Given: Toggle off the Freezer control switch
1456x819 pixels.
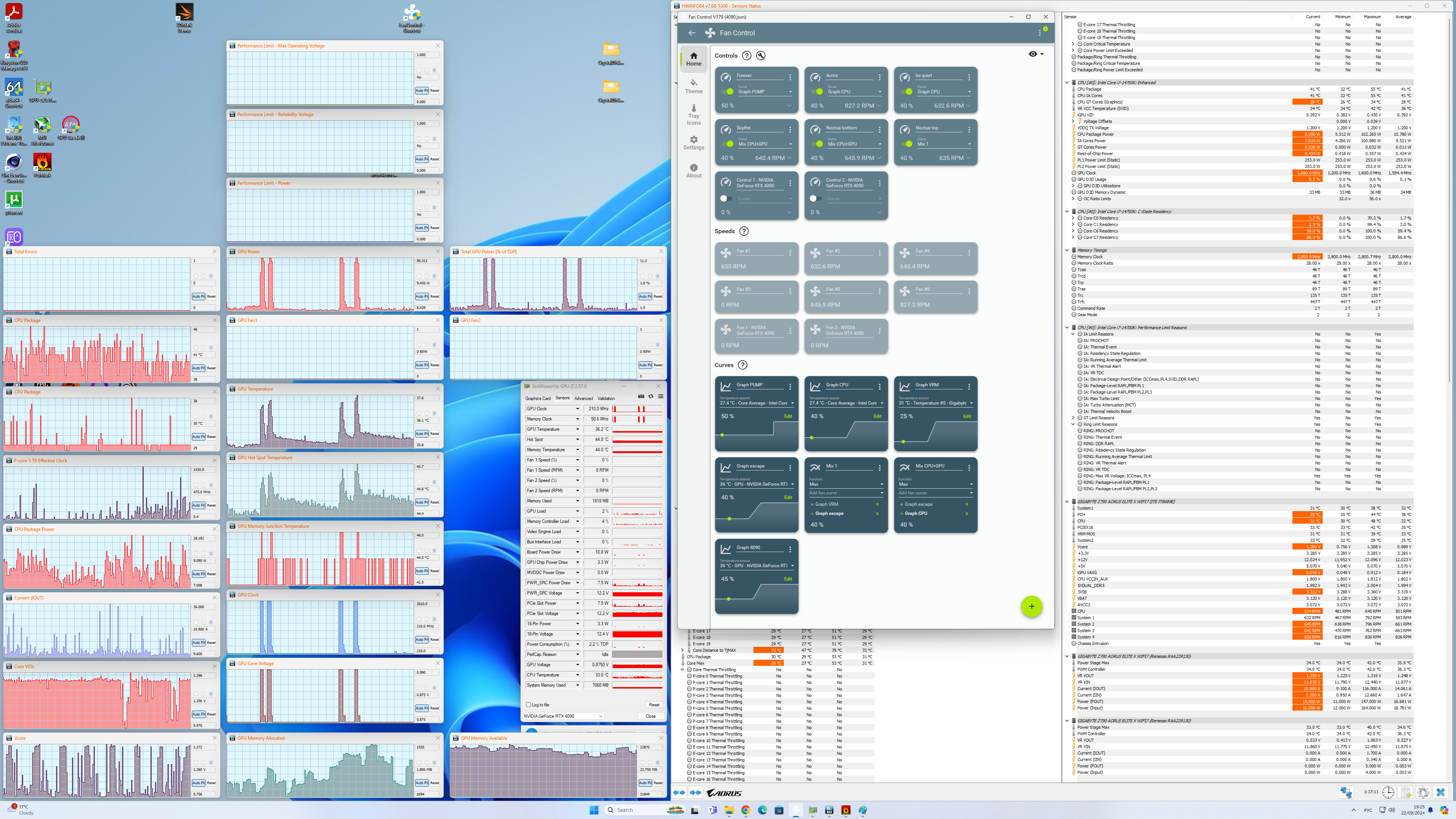Looking at the screenshot, I should click(x=728, y=91).
